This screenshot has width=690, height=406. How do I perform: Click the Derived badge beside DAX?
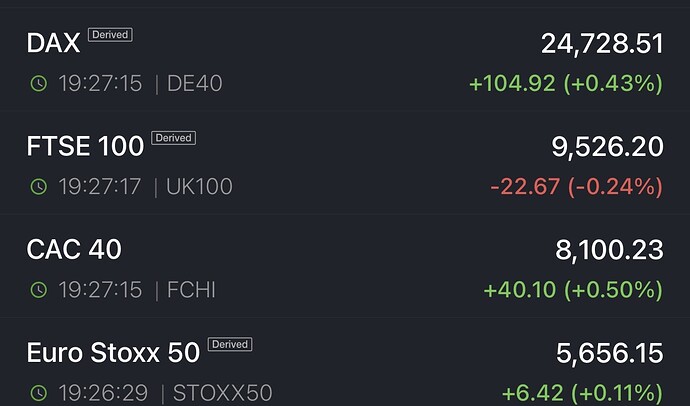pos(110,35)
